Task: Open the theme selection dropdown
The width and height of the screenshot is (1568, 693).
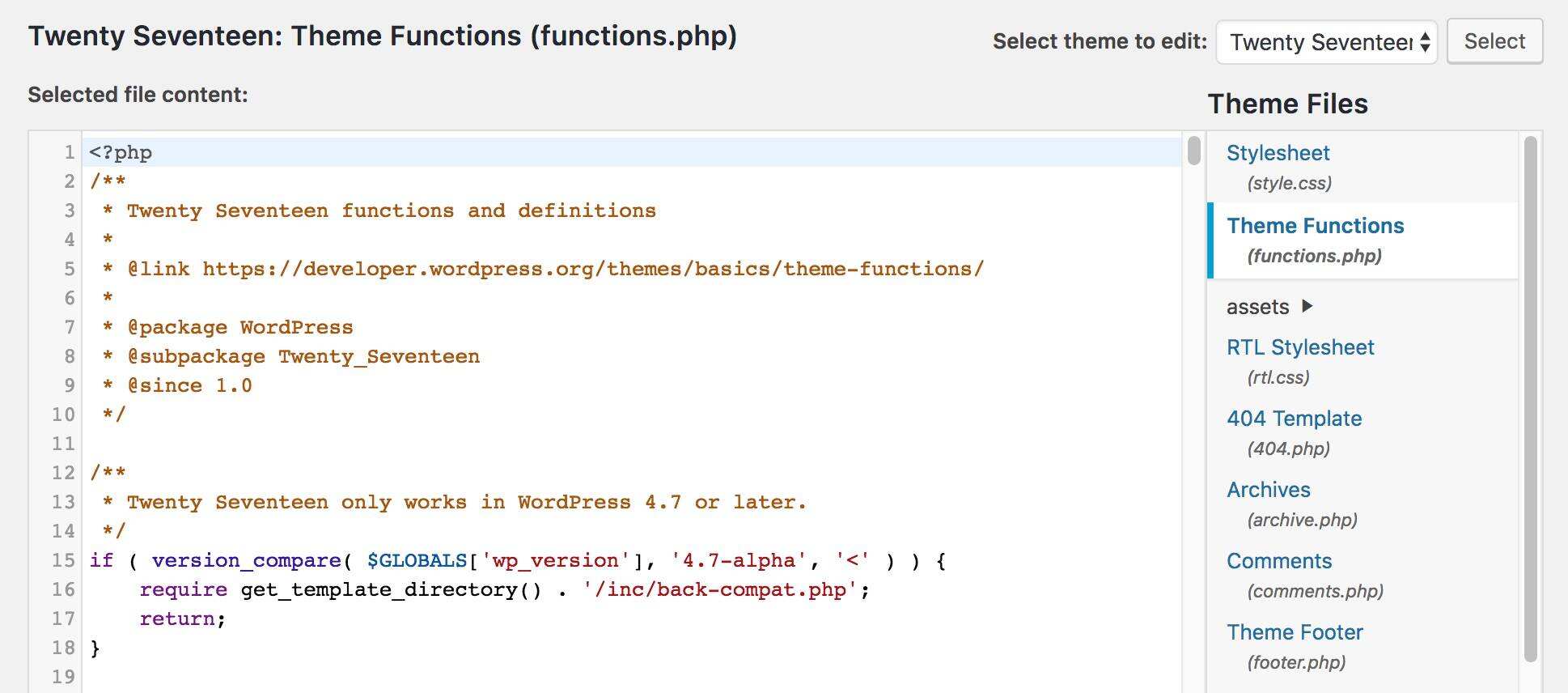Action: click(x=1326, y=42)
